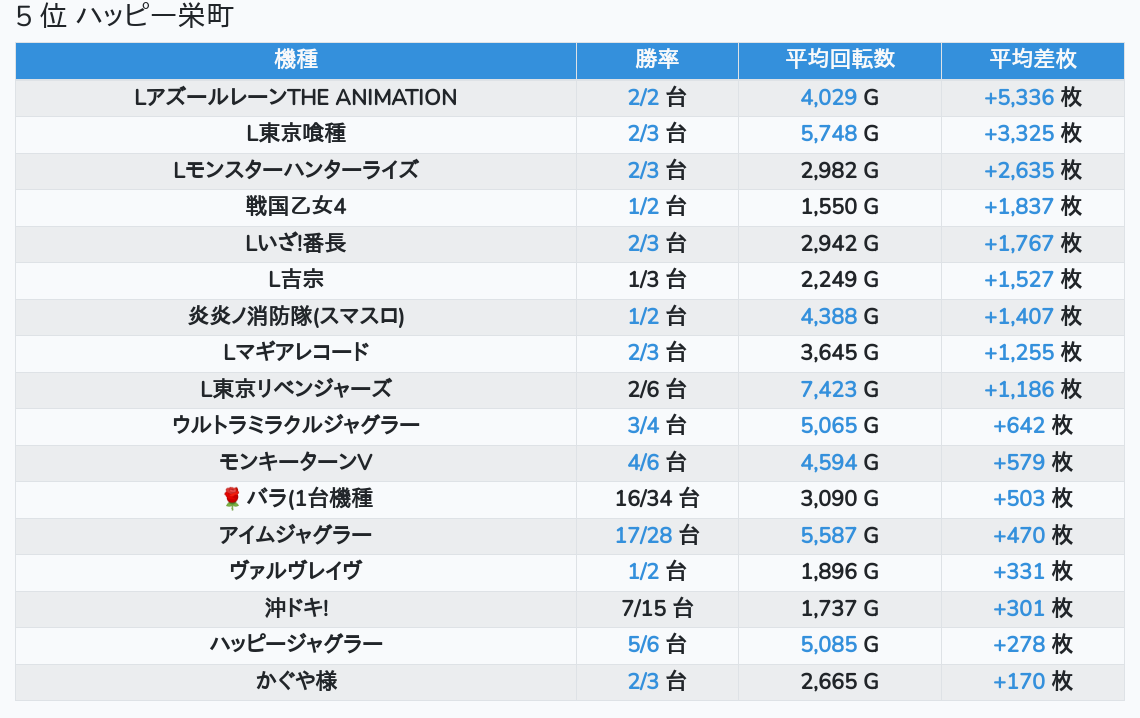Click the 7,423 G value for L東京リベンジャーズ
This screenshot has width=1140, height=718.
(829, 389)
